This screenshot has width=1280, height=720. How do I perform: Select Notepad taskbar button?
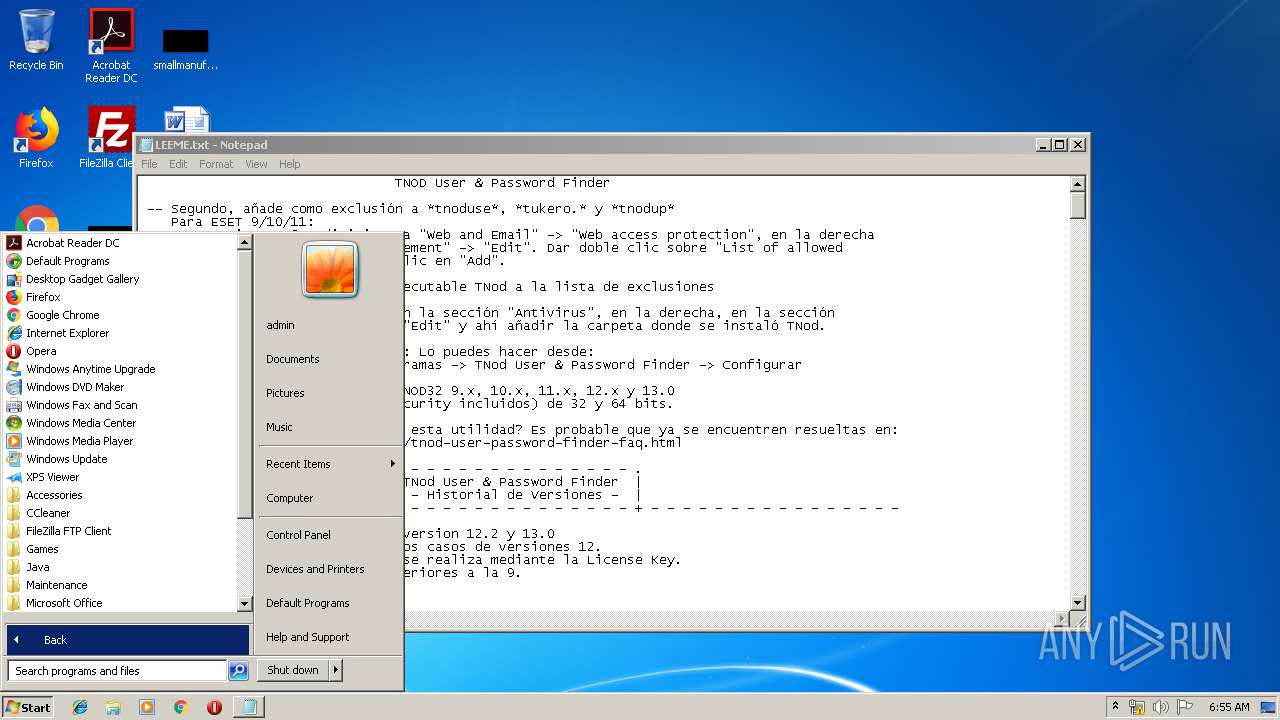[x=248, y=707]
